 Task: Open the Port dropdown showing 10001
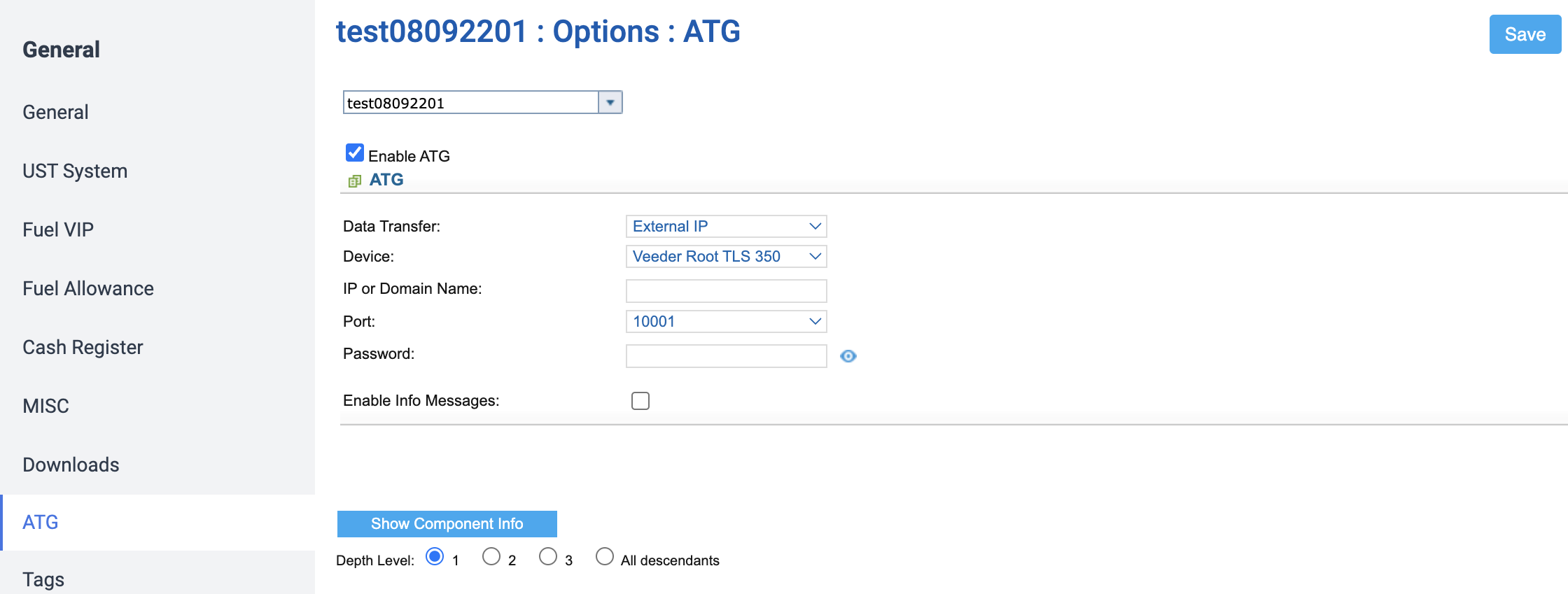point(726,322)
